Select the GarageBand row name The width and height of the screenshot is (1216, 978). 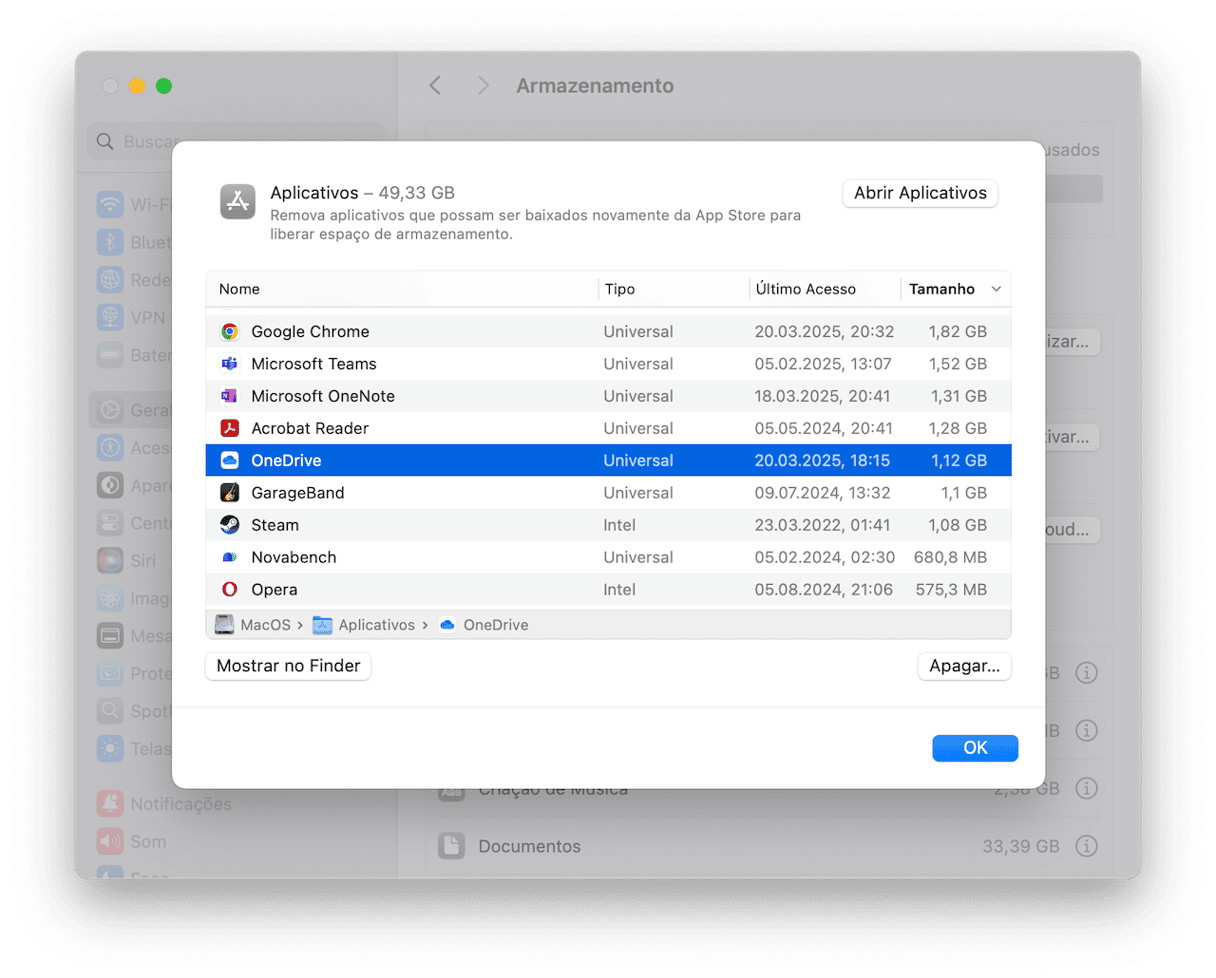pyautogui.click(x=298, y=493)
